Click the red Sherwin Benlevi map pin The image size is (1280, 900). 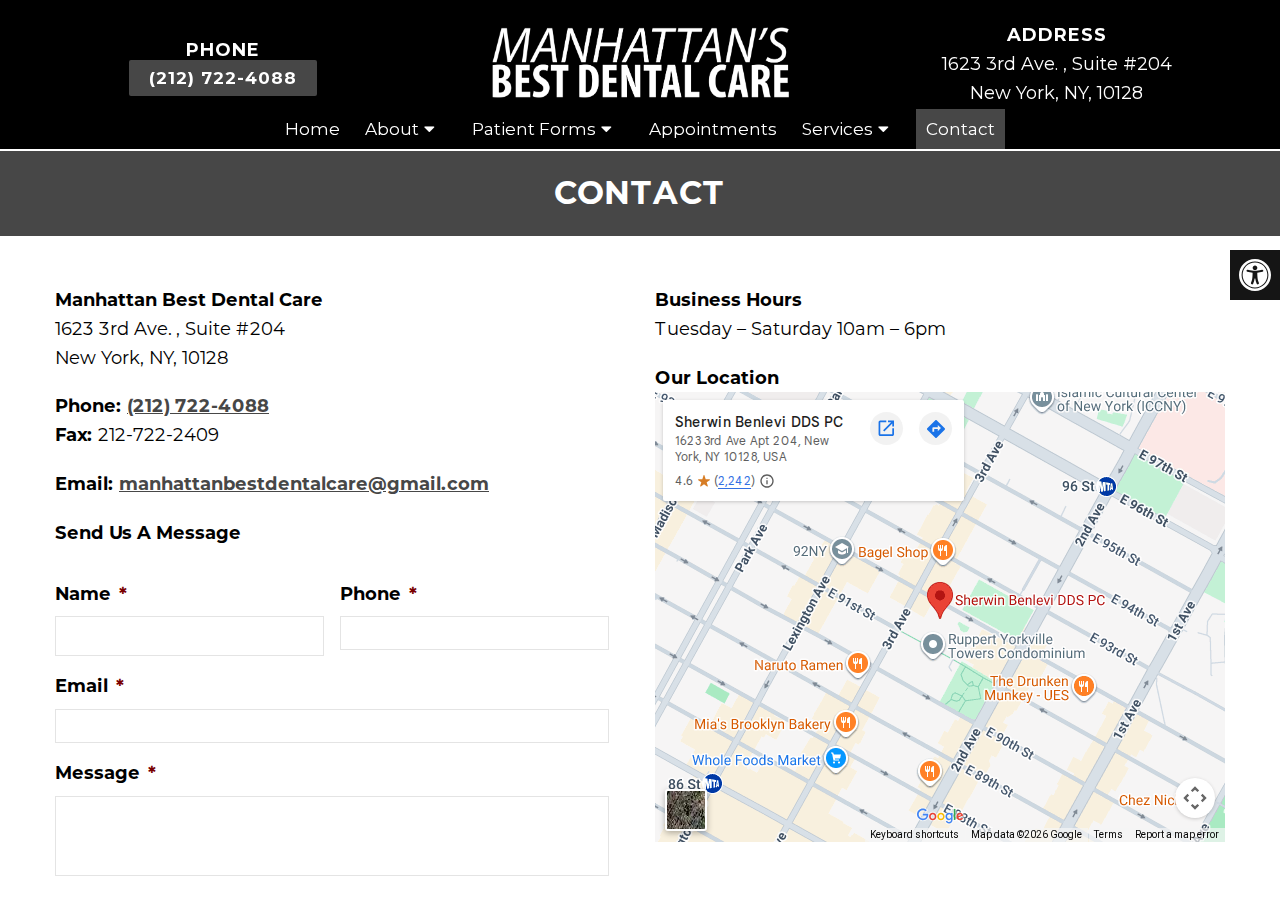pyautogui.click(x=940, y=600)
